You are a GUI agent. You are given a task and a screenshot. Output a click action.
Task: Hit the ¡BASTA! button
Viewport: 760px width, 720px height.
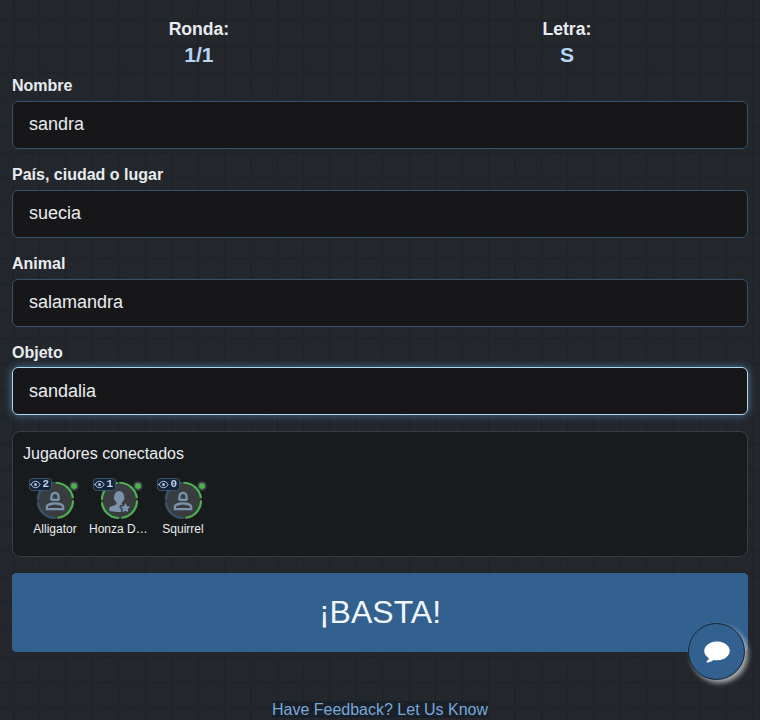[380, 612]
